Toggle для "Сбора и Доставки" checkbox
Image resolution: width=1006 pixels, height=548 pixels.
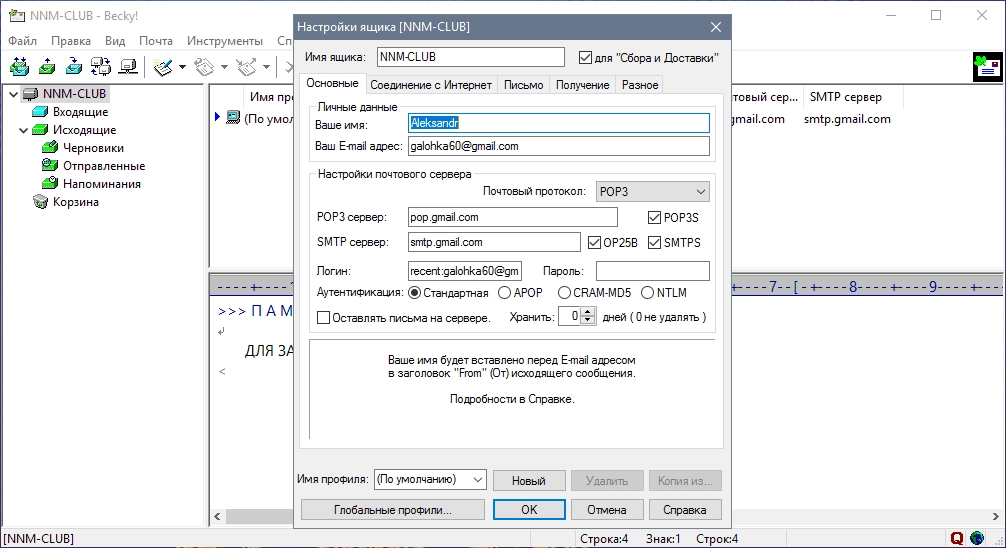(585, 58)
